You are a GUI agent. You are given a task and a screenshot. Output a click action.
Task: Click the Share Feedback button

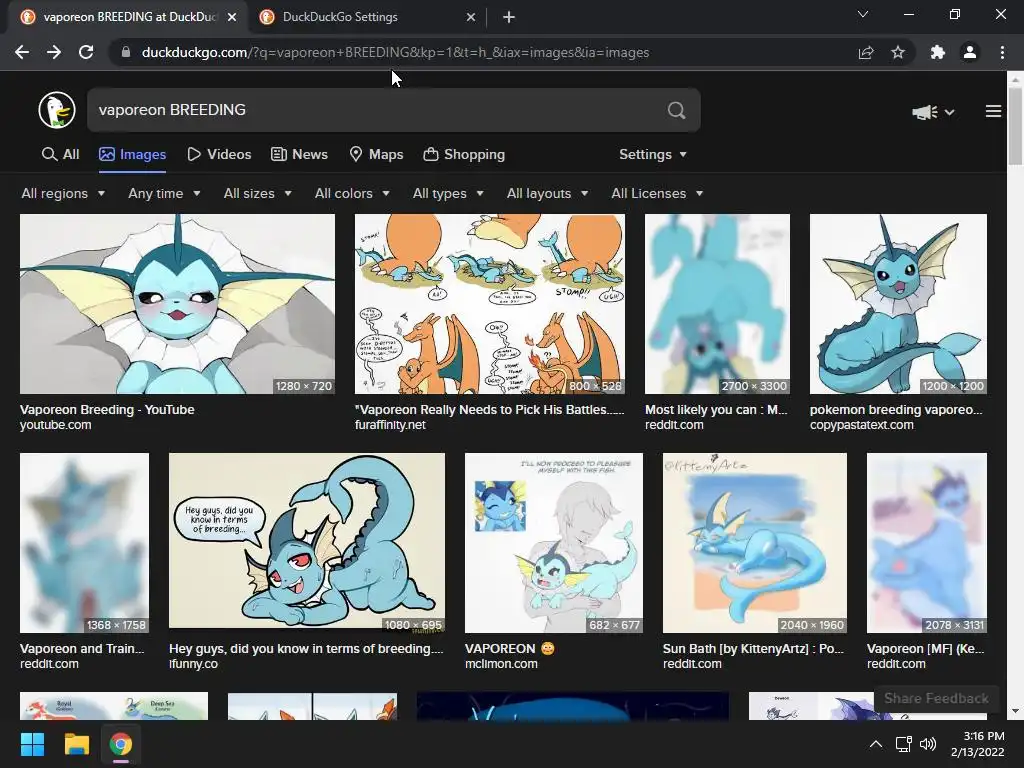pos(936,698)
